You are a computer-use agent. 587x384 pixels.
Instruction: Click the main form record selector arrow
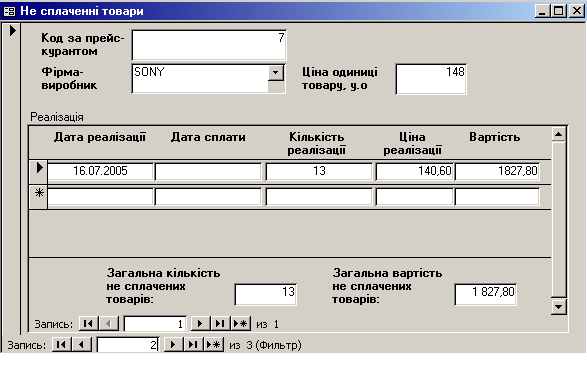[x=12, y=31]
